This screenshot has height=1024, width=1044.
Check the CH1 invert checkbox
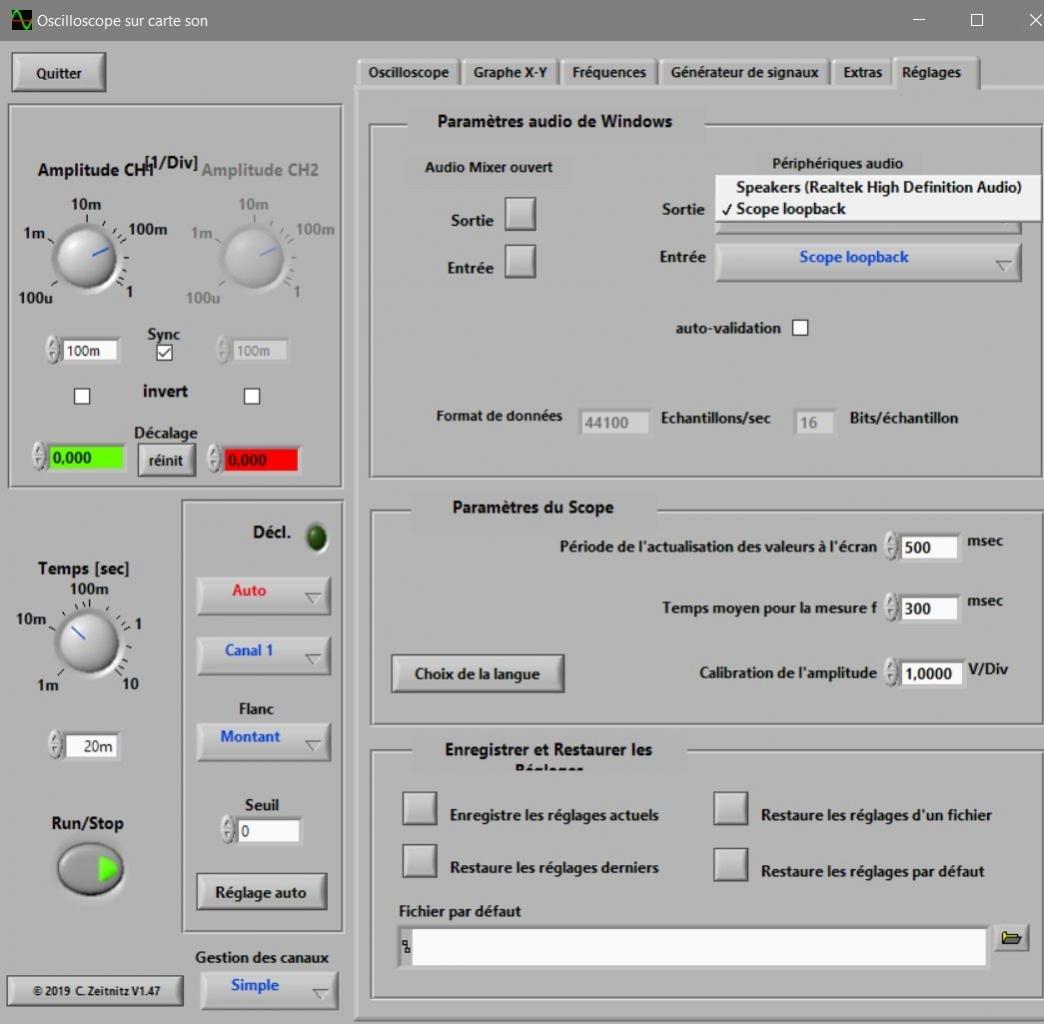coord(82,396)
